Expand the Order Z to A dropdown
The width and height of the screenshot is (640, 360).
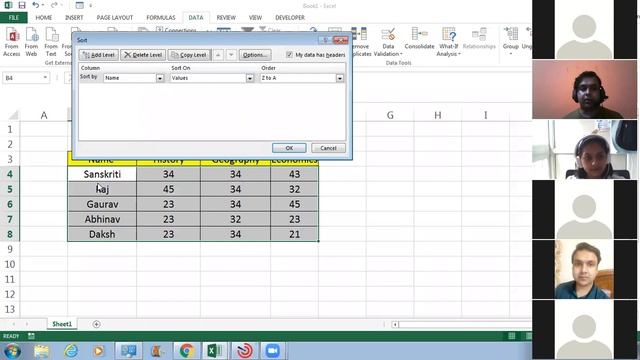click(340, 78)
